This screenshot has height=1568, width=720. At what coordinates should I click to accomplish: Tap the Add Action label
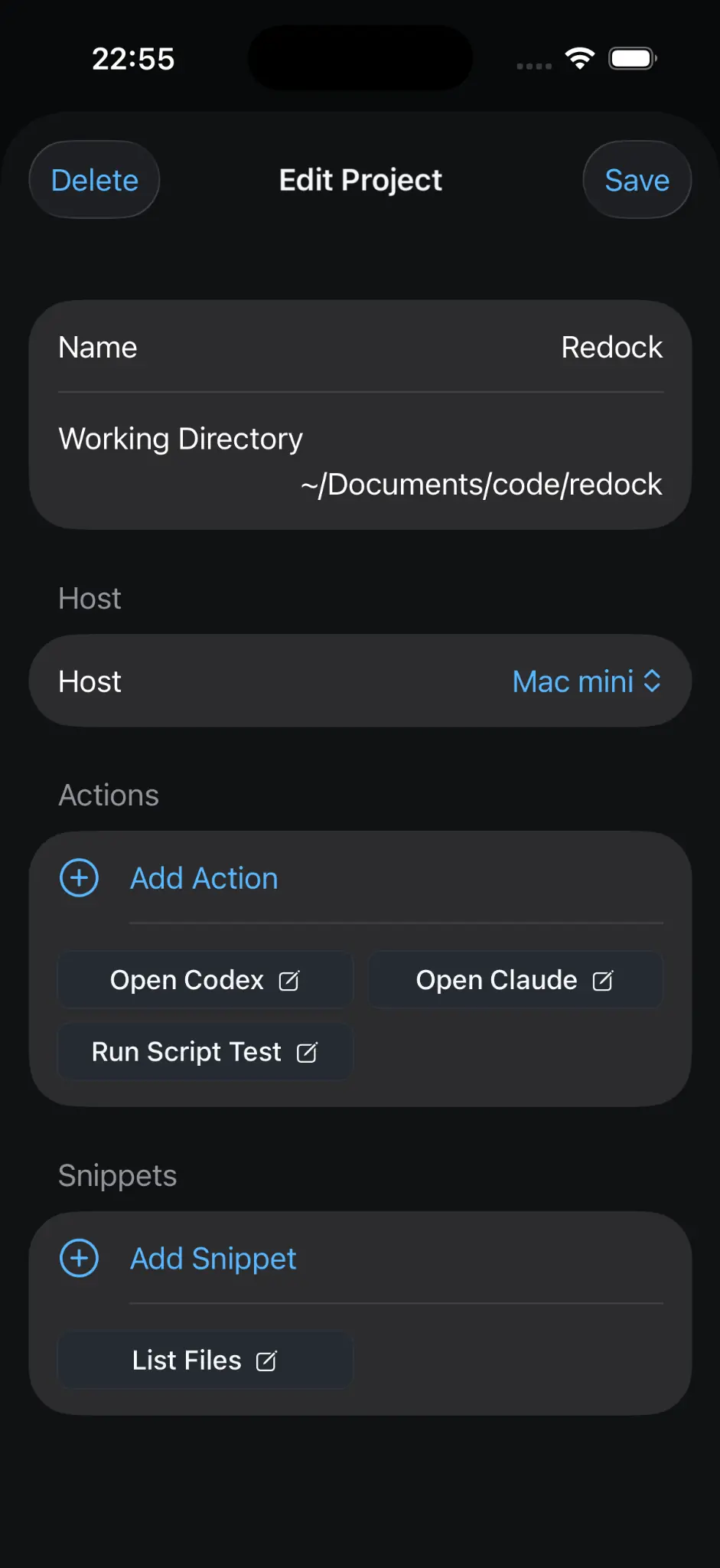(204, 878)
